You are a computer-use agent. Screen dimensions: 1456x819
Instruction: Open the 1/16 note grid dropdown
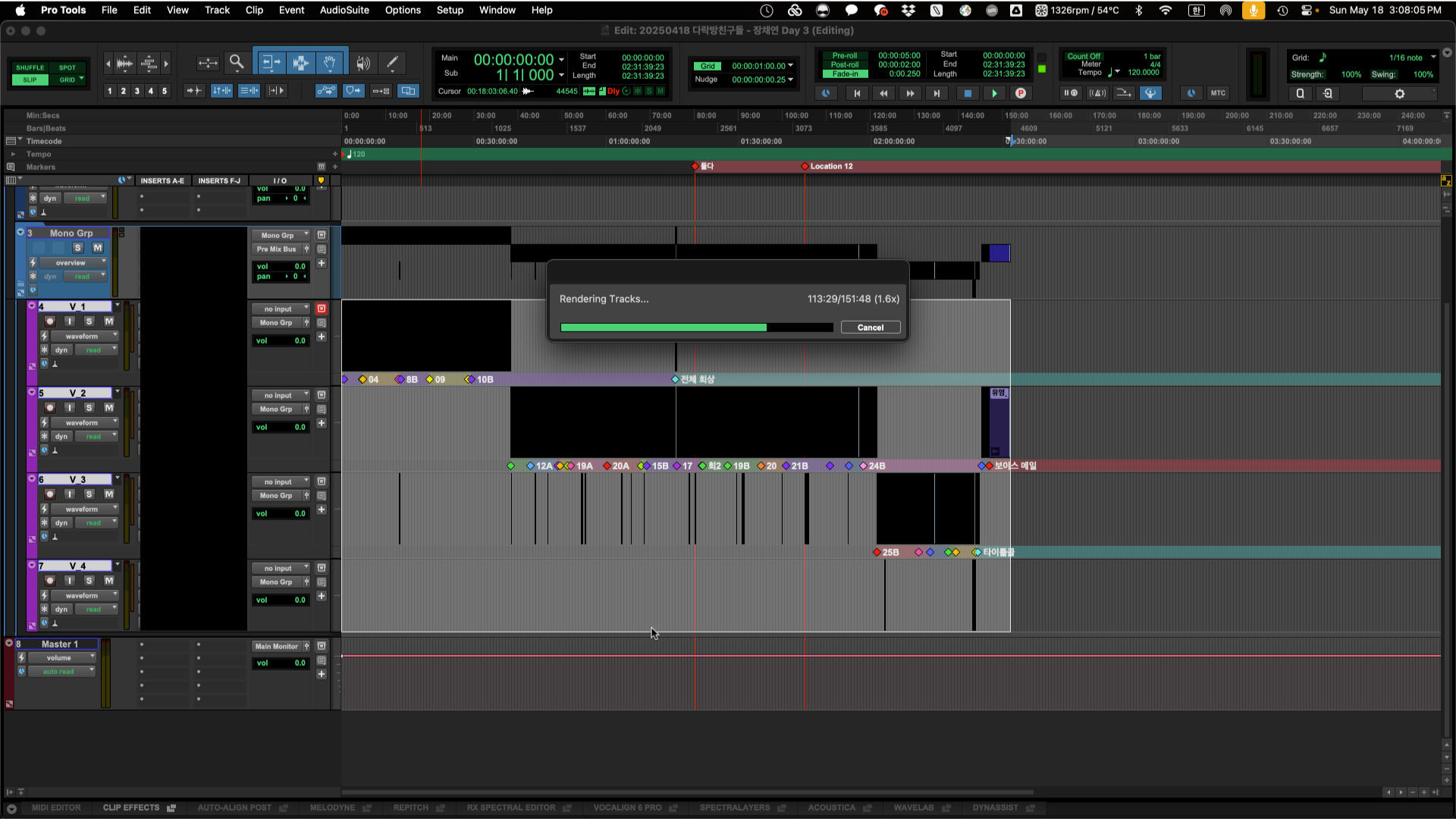1413,58
